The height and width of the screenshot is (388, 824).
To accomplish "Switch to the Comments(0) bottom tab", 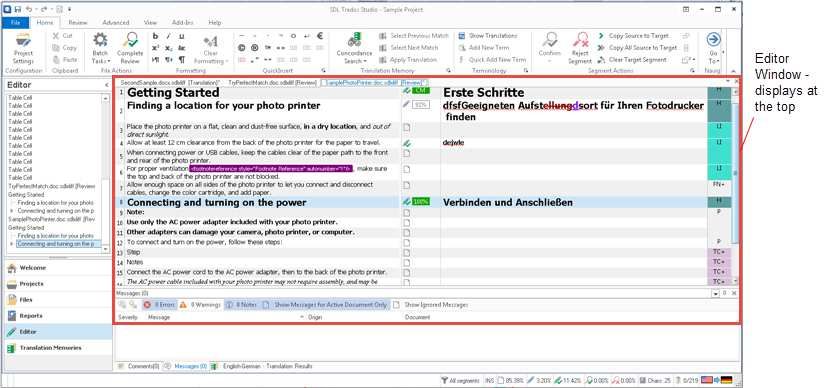I will pyautogui.click(x=139, y=366).
